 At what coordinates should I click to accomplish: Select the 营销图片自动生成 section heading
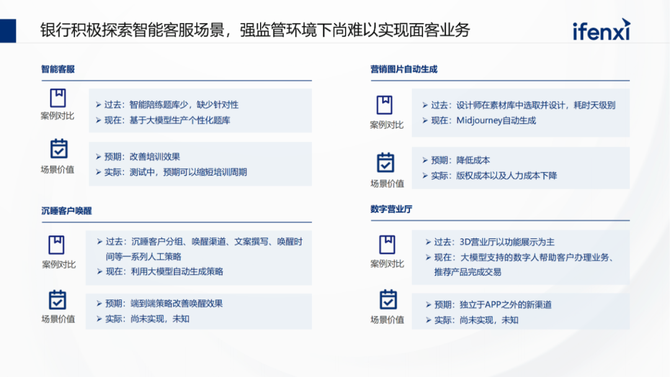point(404,69)
